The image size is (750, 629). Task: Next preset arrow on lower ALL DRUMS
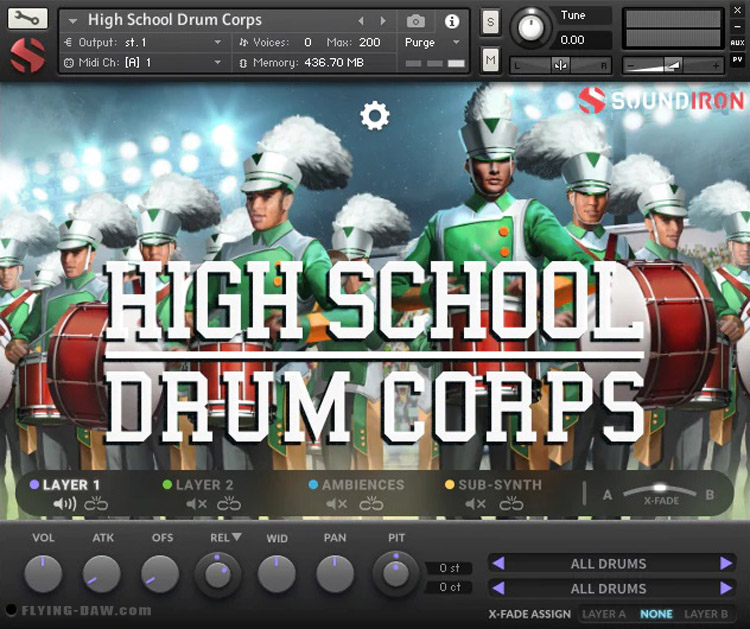coord(726,588)
